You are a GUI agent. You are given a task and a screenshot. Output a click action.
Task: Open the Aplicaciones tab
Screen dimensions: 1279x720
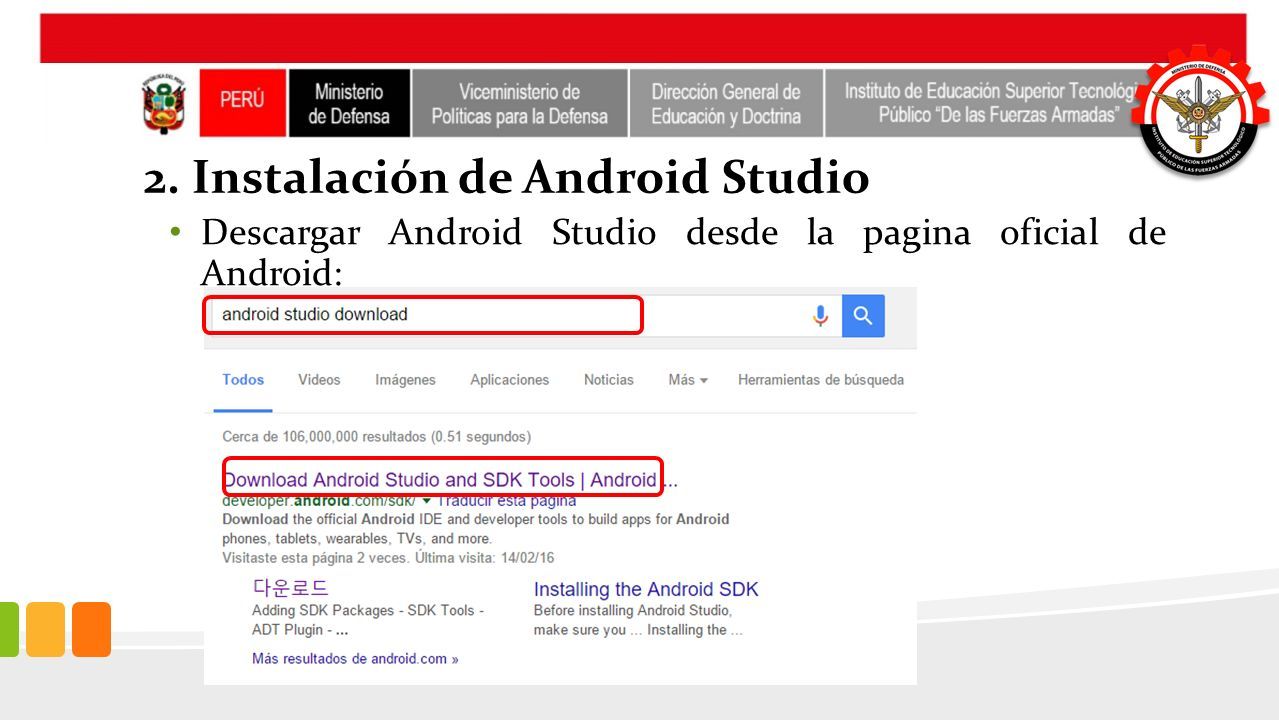[x=510, y=380]
